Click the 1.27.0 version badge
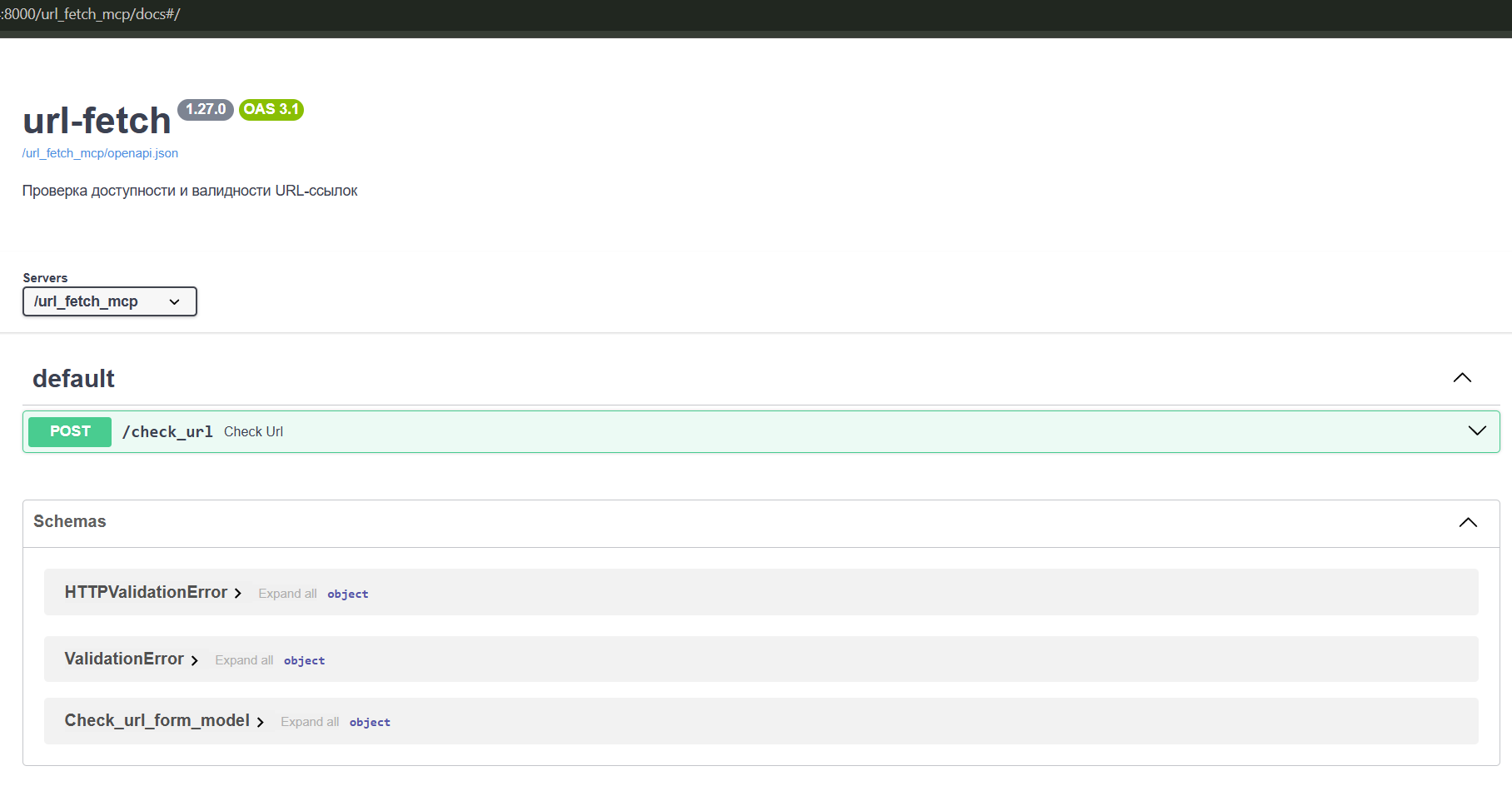Viewport: 1512px width, 791px height. pos(205,110)
